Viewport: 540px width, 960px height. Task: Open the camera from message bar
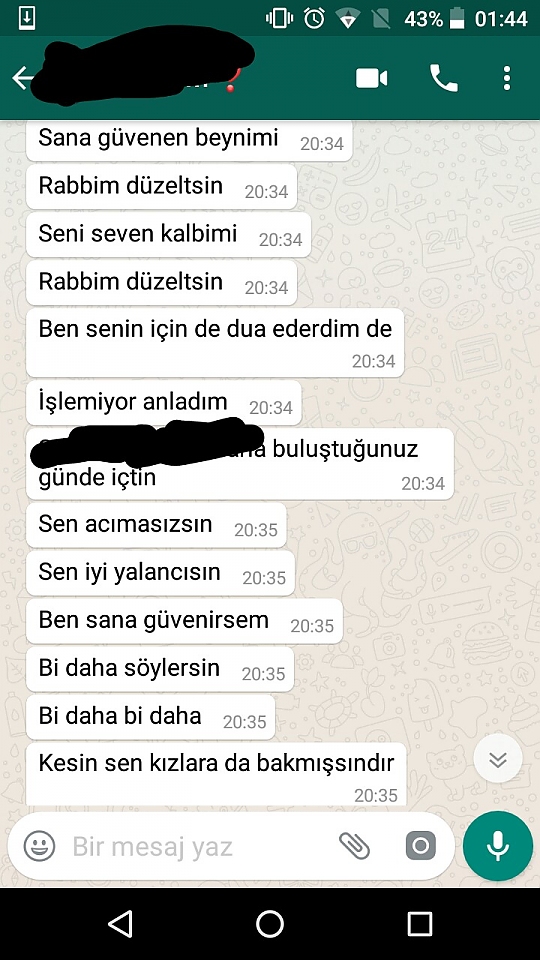421,846
